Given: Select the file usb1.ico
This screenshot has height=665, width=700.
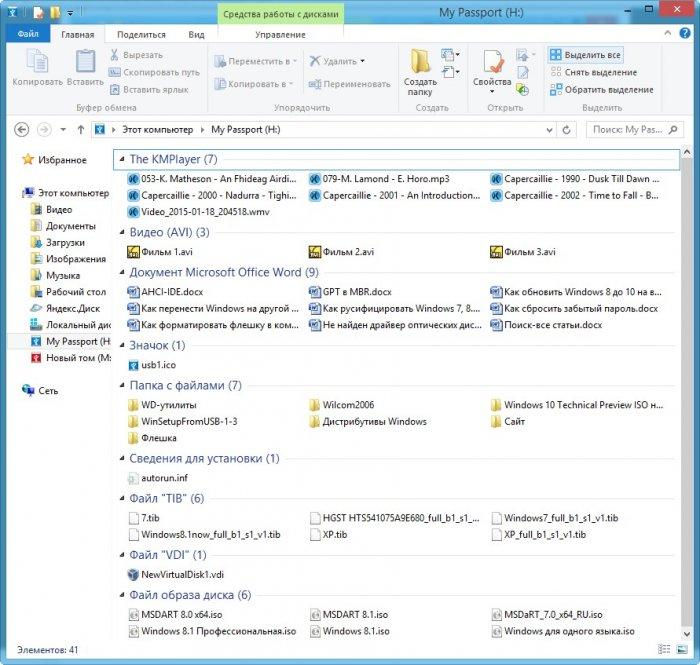Looking at the screenshot, I should (x=152, y=365).
